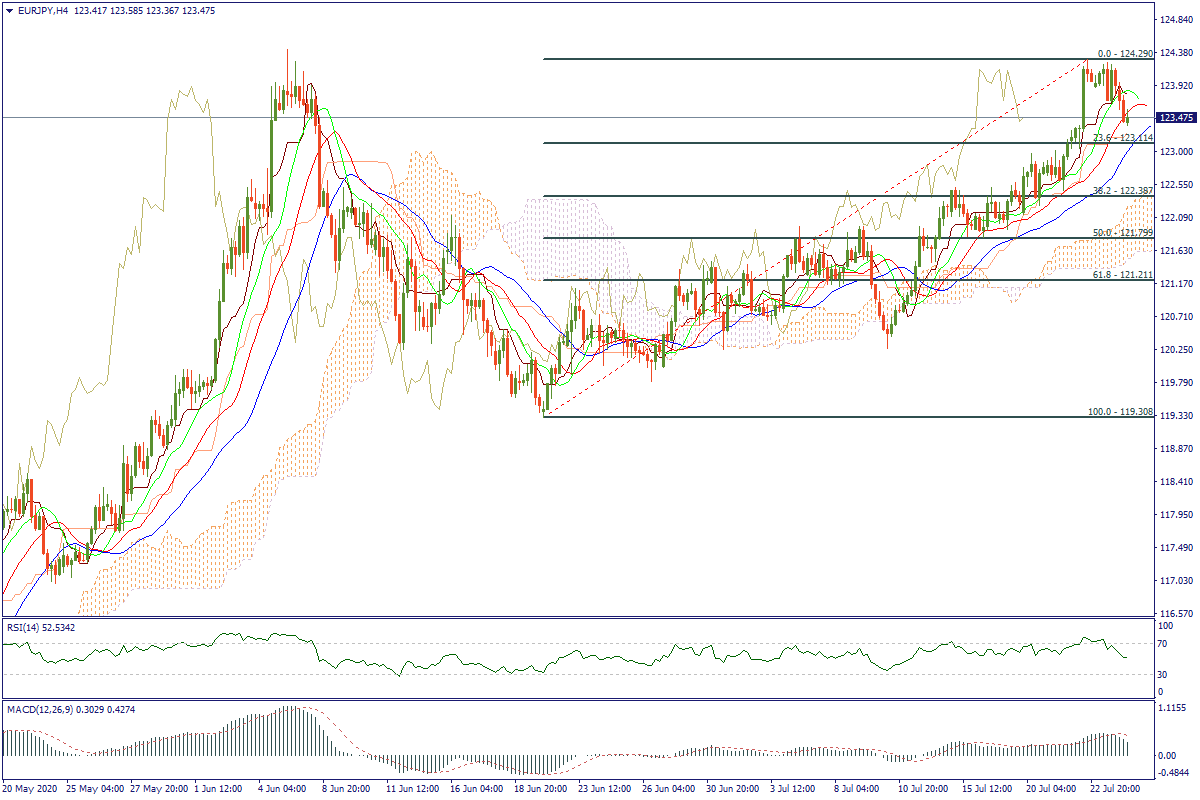Click the triangle arrow beside EURJPY,H4
Screen dimensions: 1200x800
click(x=9, y=9)
